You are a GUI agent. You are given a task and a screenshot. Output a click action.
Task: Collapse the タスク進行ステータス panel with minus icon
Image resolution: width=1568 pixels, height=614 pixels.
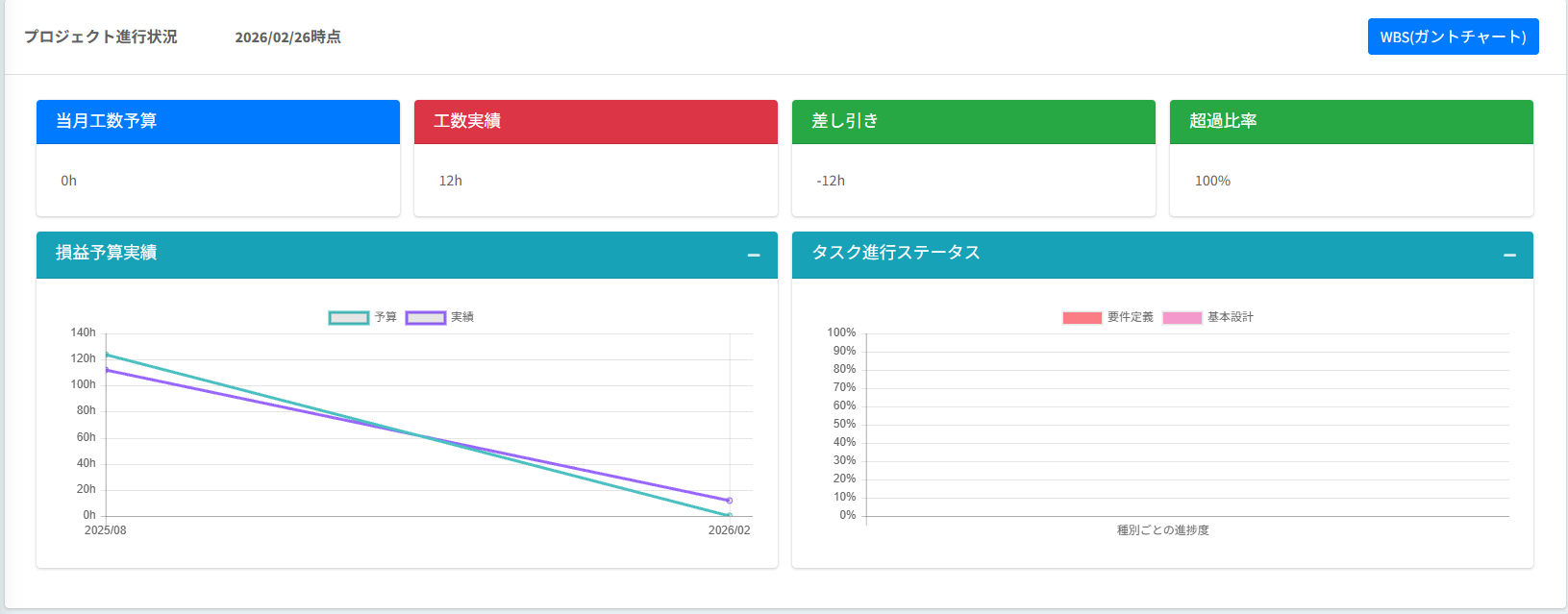pos(1509,255)
